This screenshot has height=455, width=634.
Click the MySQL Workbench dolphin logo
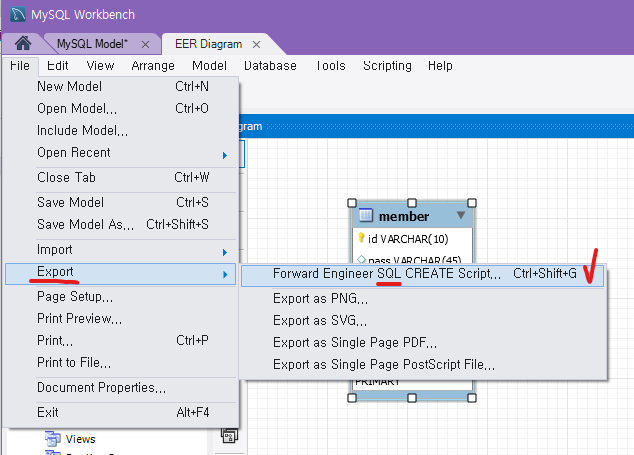18,15
